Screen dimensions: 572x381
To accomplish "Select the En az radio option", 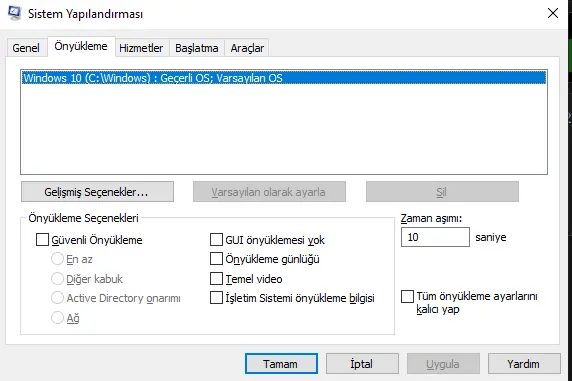I will point(57,259).
